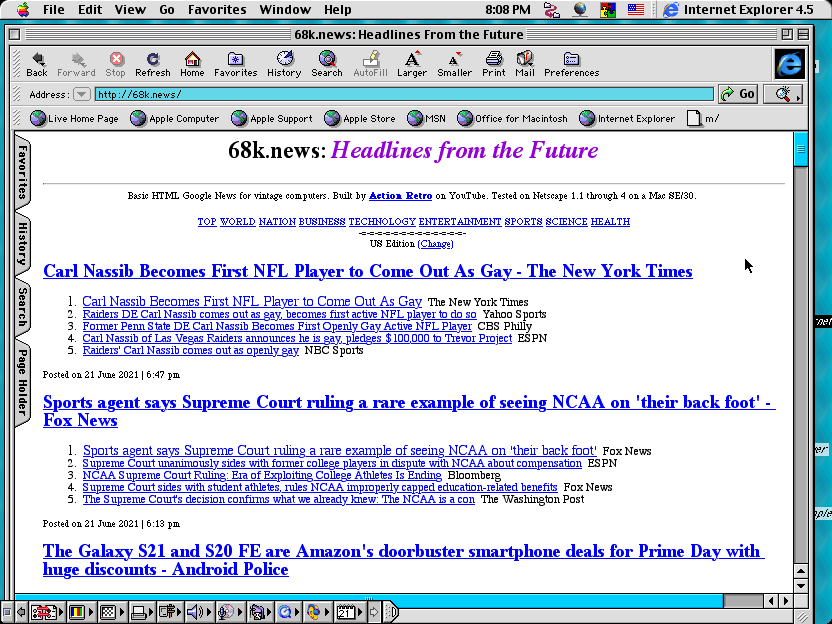Open the Live Home Page favorite

[74, 118]
